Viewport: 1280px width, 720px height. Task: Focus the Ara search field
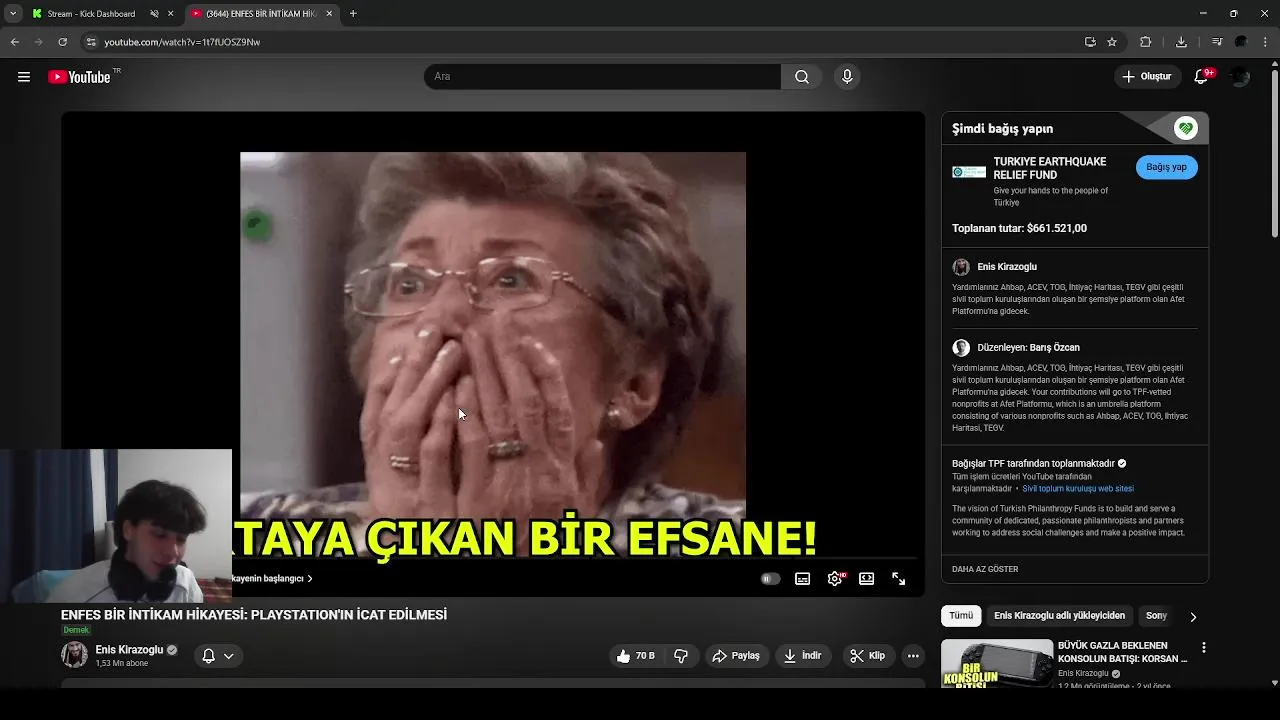tap(602, 77)
